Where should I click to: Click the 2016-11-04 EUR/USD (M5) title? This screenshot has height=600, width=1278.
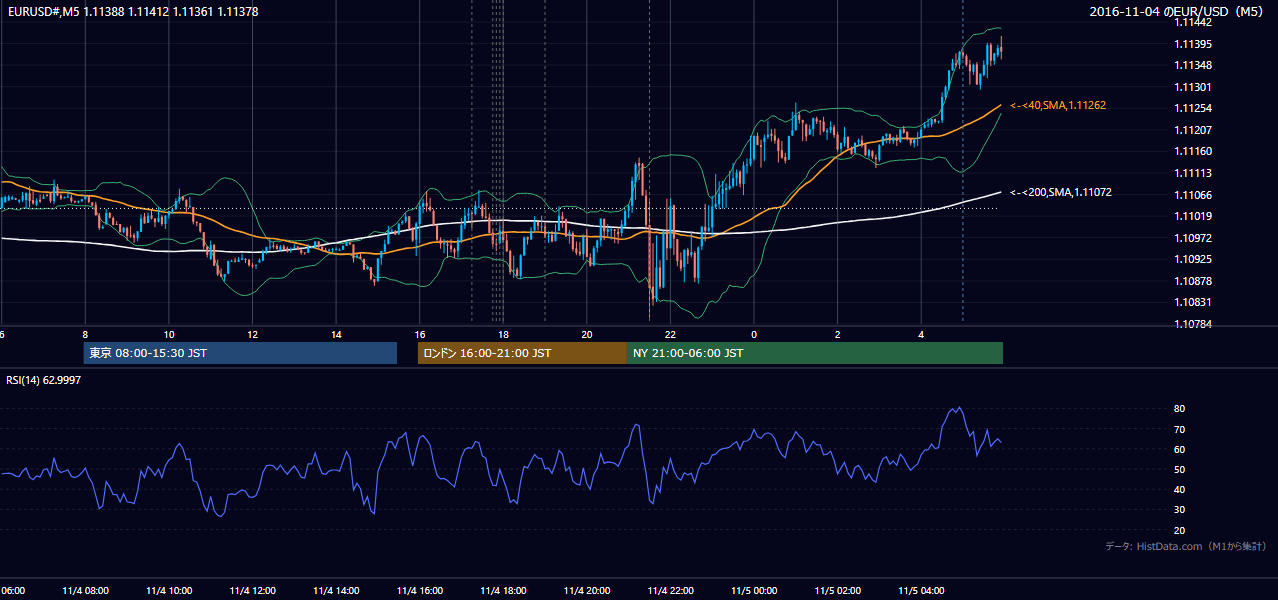(x=1177, y=11)
